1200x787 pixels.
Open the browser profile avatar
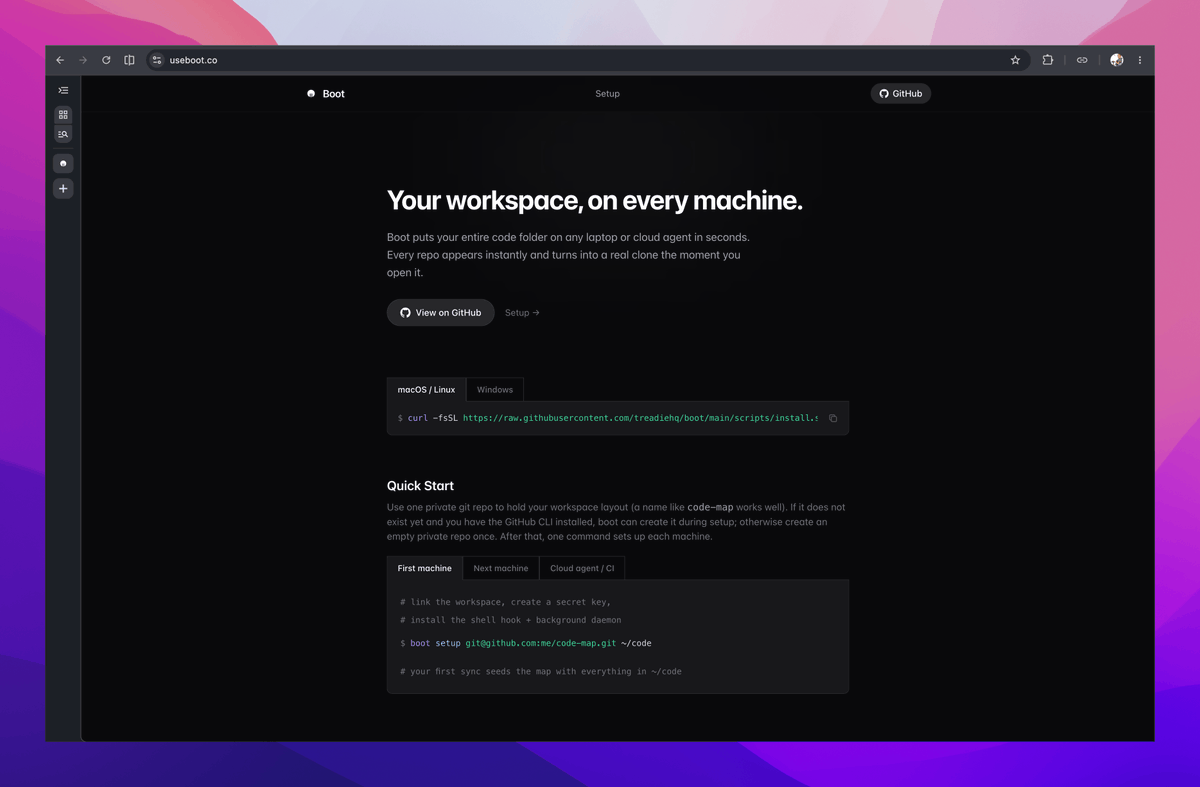[x=1117, y=60]
